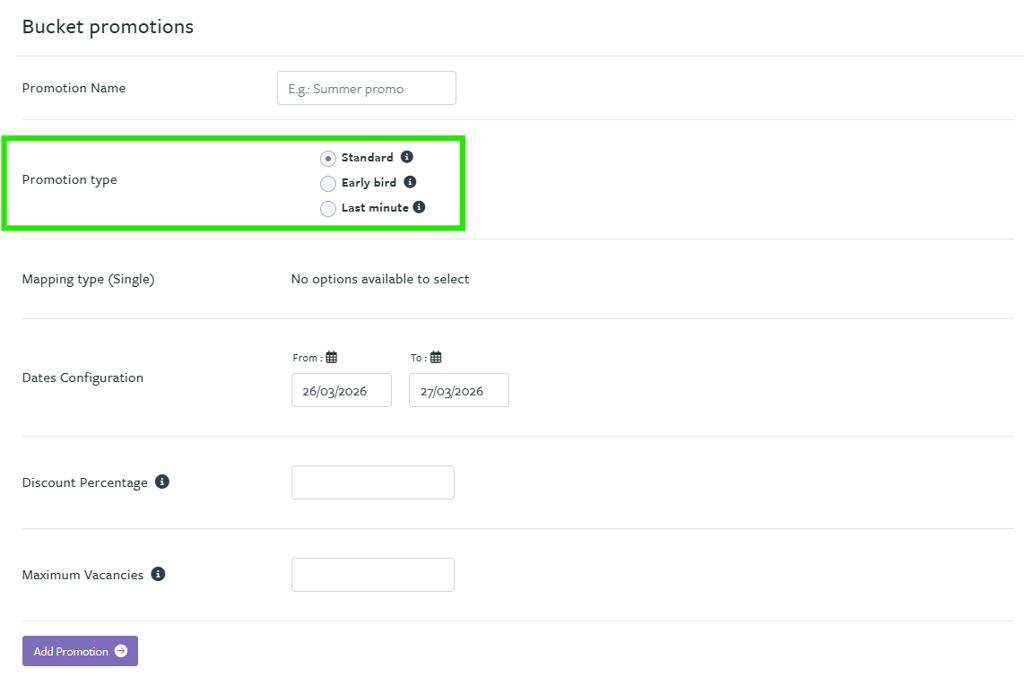
Task: Select the Standard promotion type
Action: click(x=328, y=158)
